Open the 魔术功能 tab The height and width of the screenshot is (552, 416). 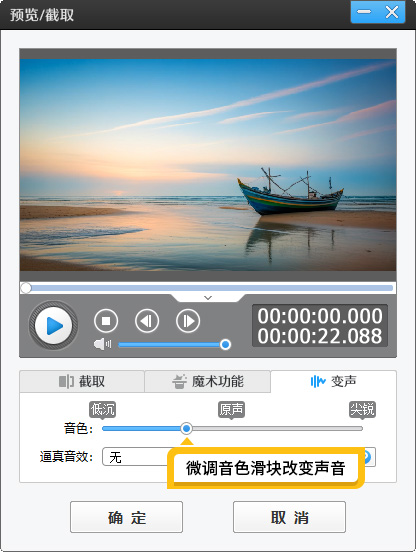point(208,381)
